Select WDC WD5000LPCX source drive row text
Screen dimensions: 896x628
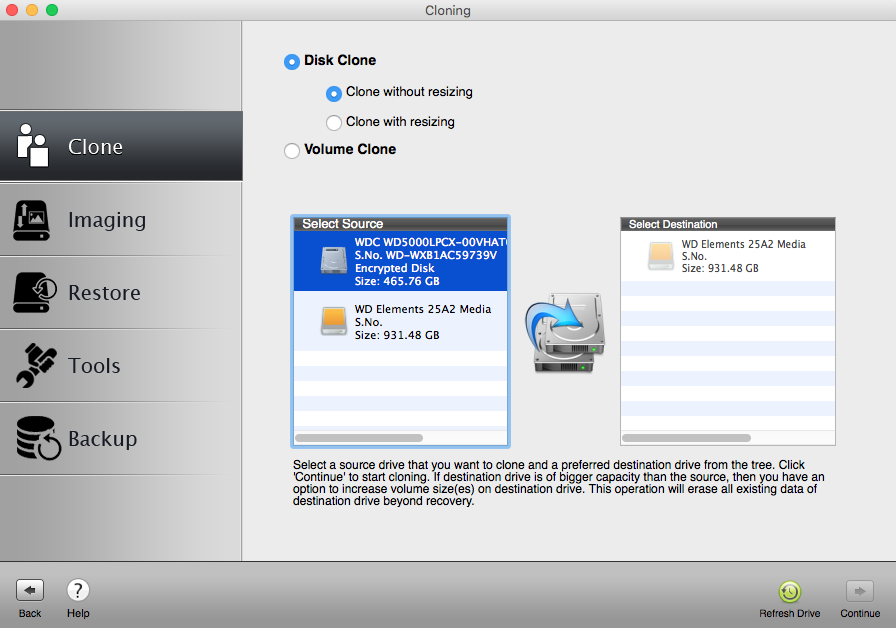coord(431,242)
